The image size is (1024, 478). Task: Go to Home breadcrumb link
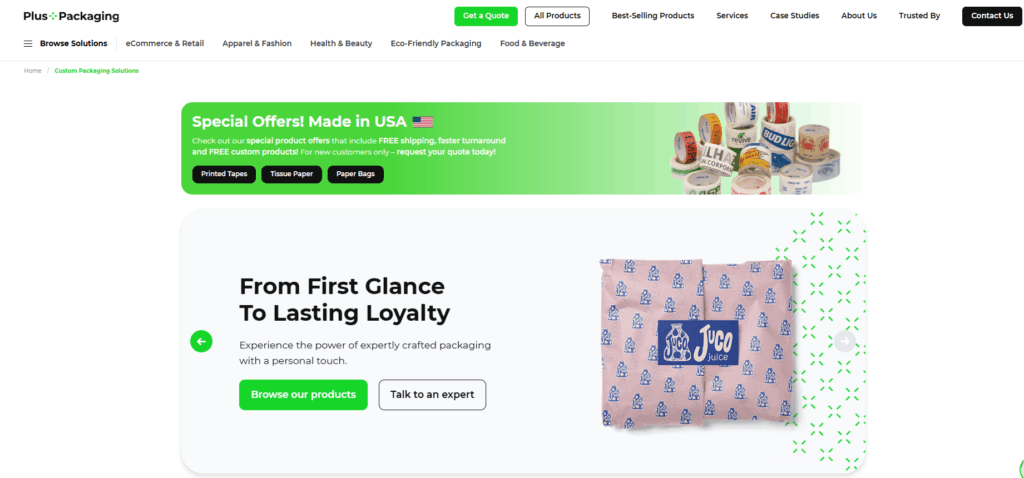33,71
